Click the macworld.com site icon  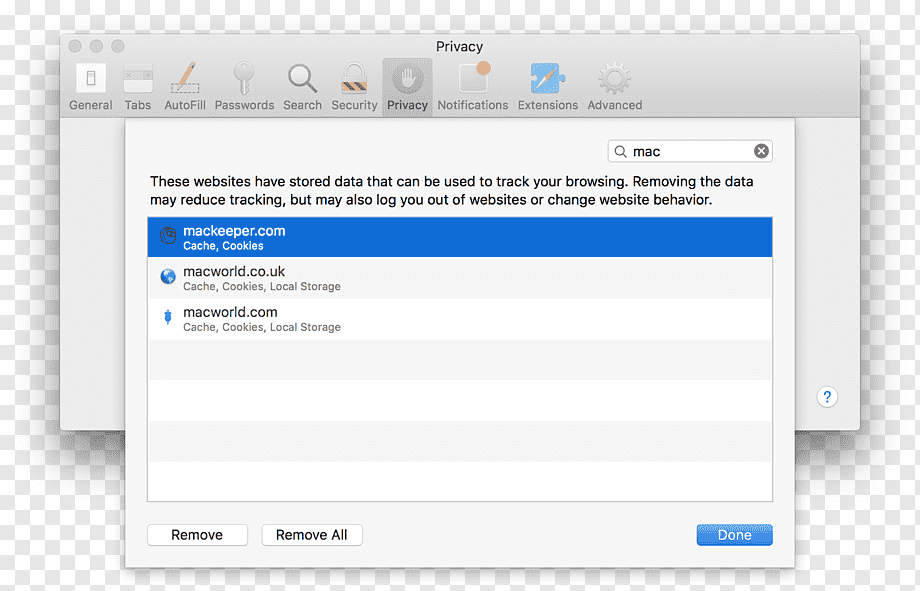pos(168,317)
